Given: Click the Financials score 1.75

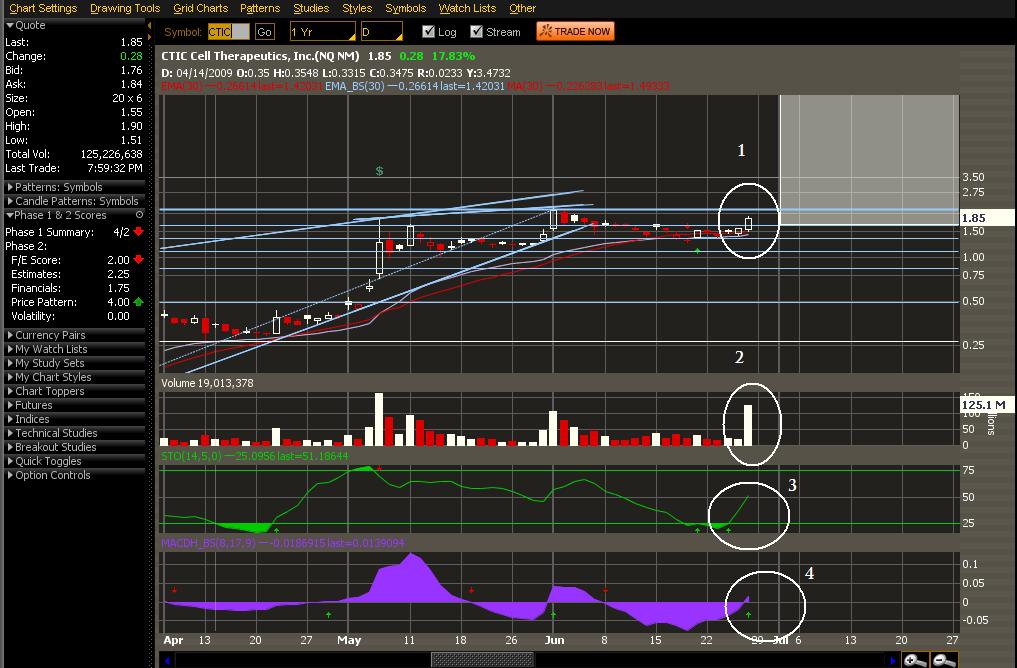Looking at the screenshot, I should 118,288.
